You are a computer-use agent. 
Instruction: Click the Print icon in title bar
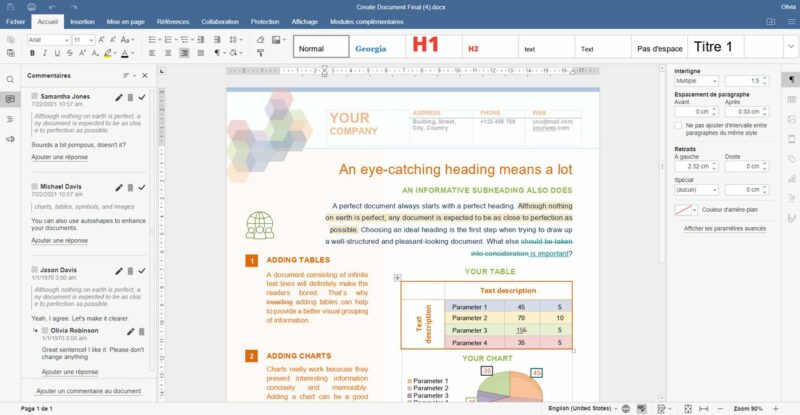coord(32,6)
